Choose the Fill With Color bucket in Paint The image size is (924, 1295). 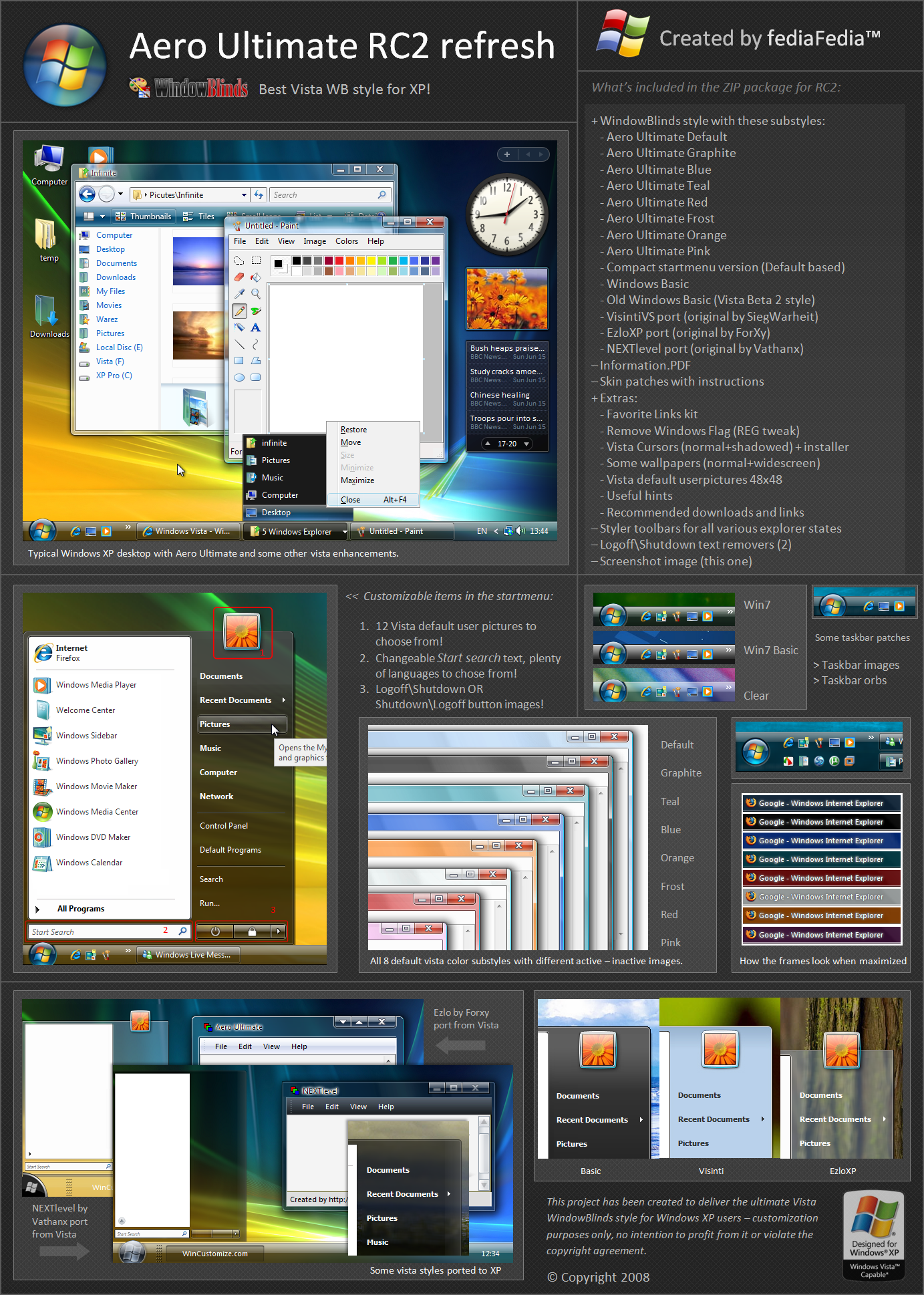(x=256, y=277)
